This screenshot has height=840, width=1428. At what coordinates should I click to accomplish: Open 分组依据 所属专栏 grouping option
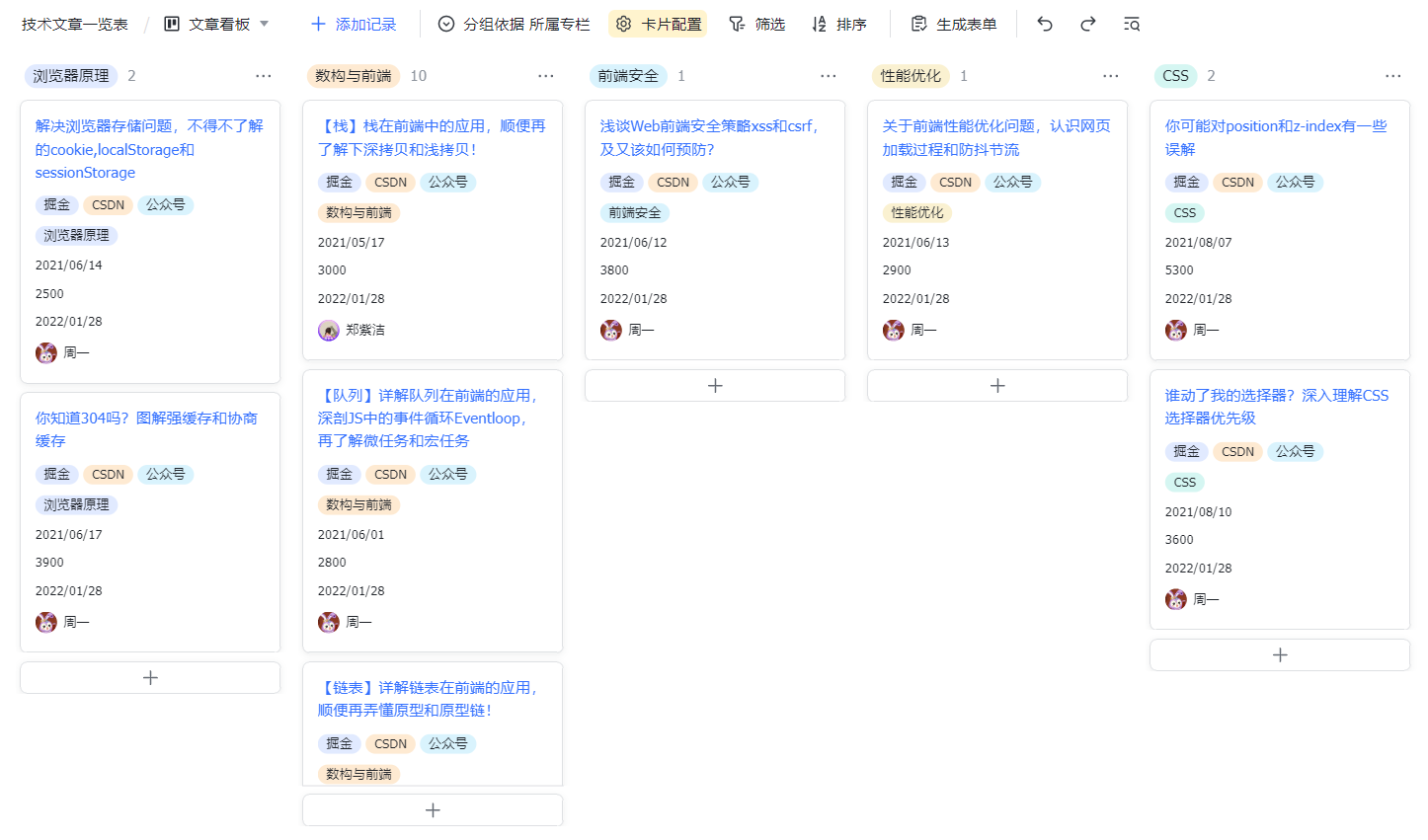pyautogui.click(x=514, y=24)
